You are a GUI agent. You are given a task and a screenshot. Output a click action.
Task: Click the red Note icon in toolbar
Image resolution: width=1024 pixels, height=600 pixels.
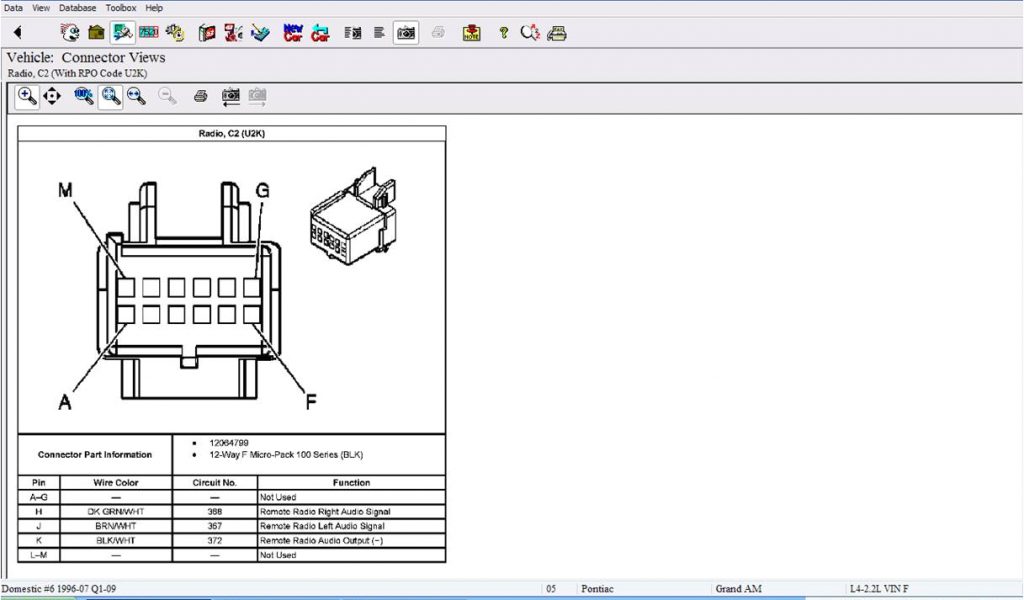click(471, 33)
